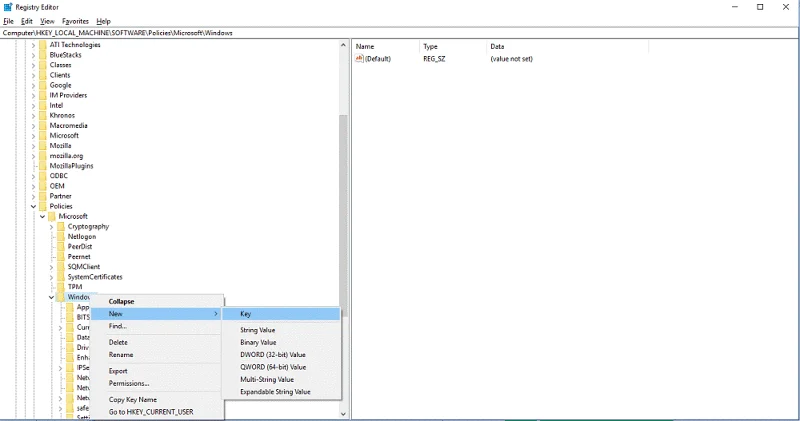
Task: Click the Netlogon folder icon
Action: coord(61,237)
